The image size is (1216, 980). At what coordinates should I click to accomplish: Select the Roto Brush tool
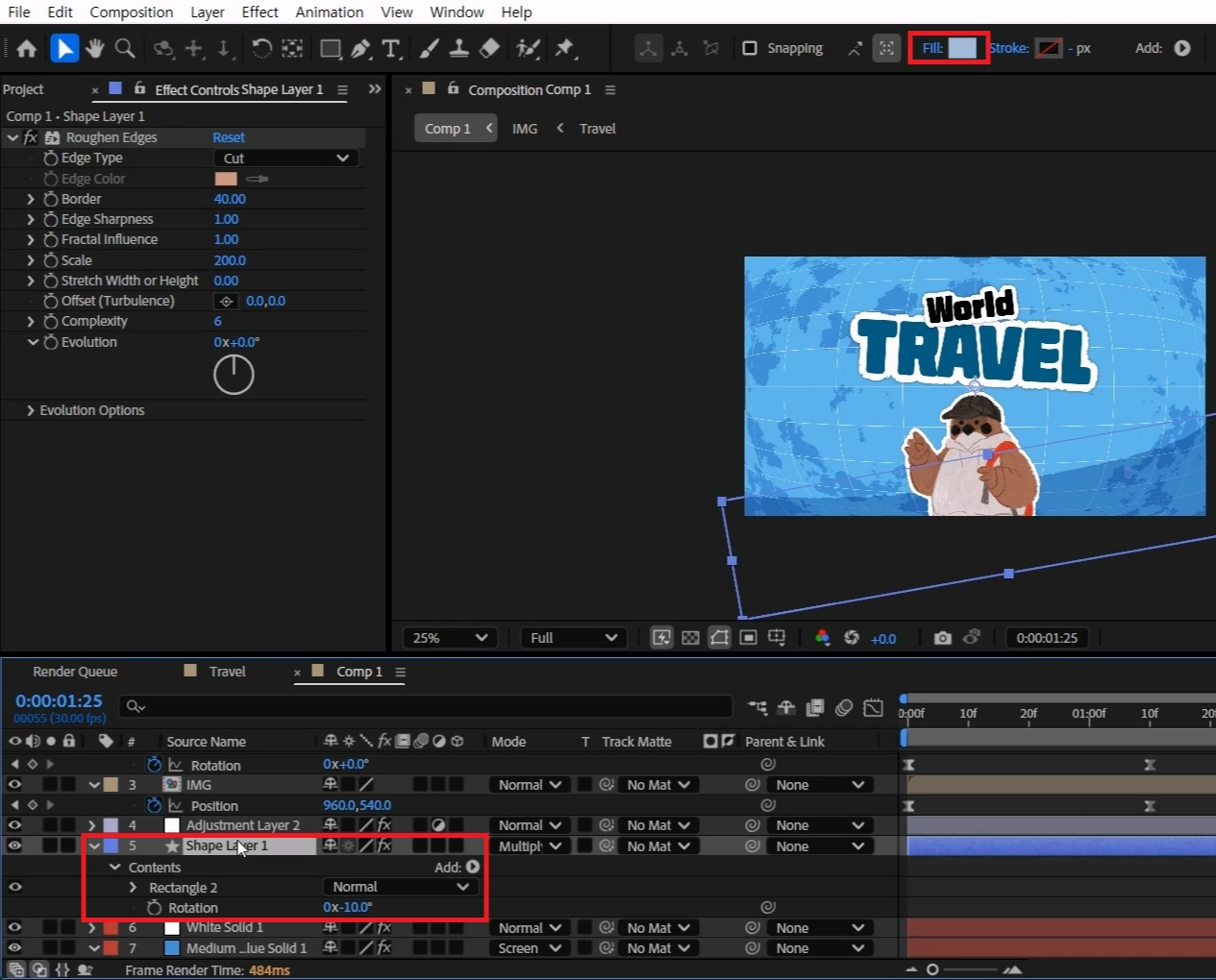(x=527, y=48)
